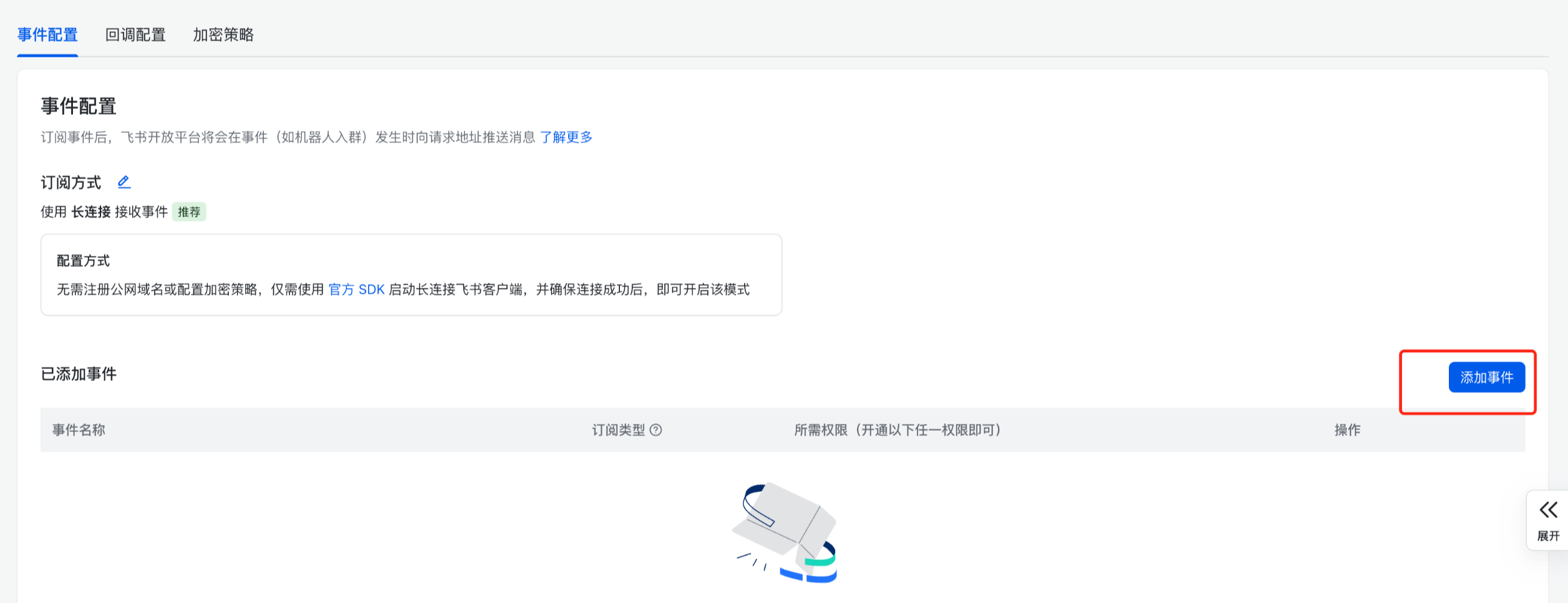Click the 订阅方式 section label

click(71, 183)
